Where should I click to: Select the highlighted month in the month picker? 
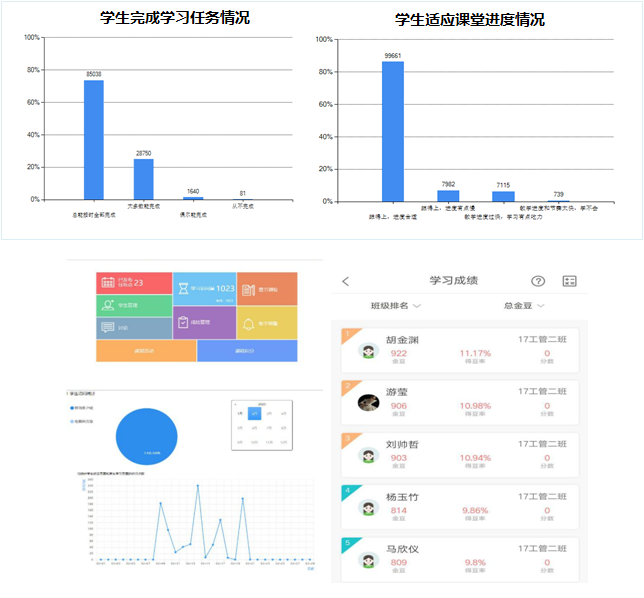[x=254, y=414]
